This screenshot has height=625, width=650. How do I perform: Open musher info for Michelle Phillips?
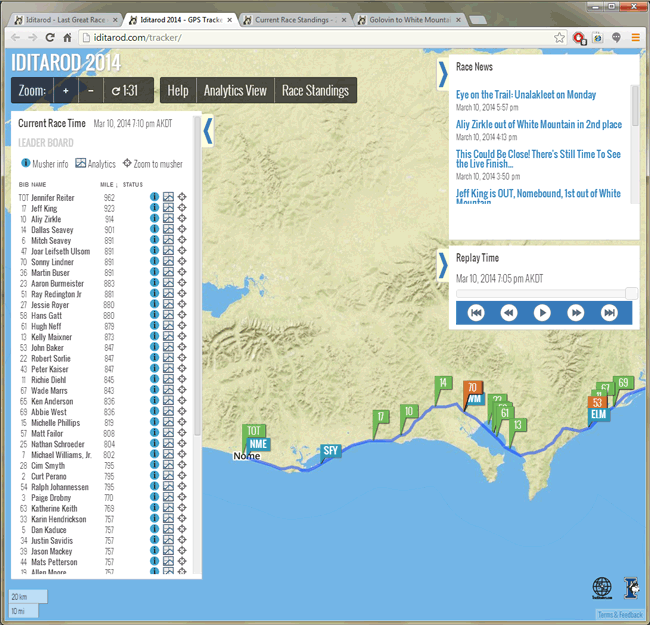tap(154, 422)
